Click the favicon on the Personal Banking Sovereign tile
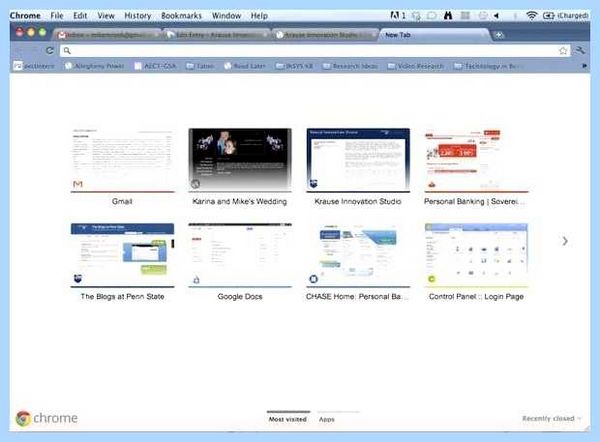 [432, 184]
